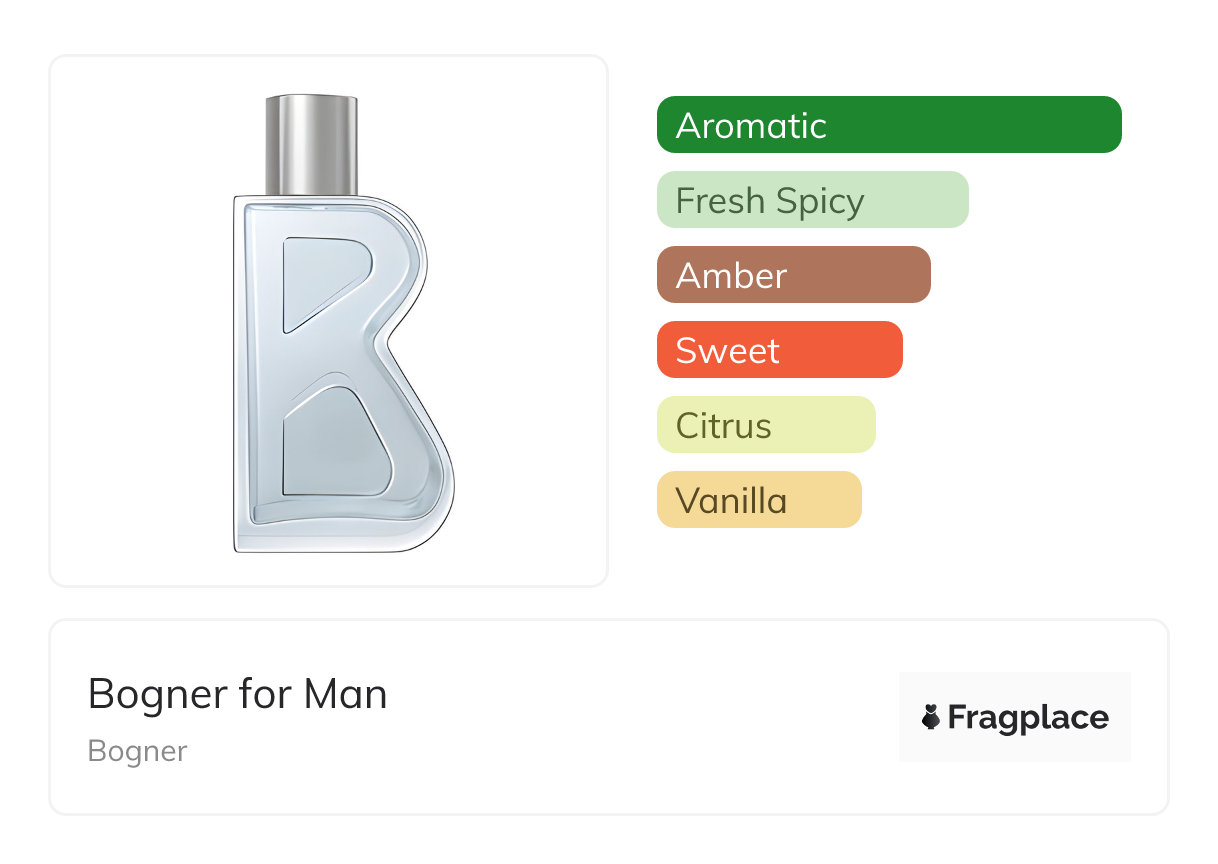The width and height of the screenshot is (1218, 864).
Task: Click the silver cap of the perfume bottle
Action: tap(311, 144)
